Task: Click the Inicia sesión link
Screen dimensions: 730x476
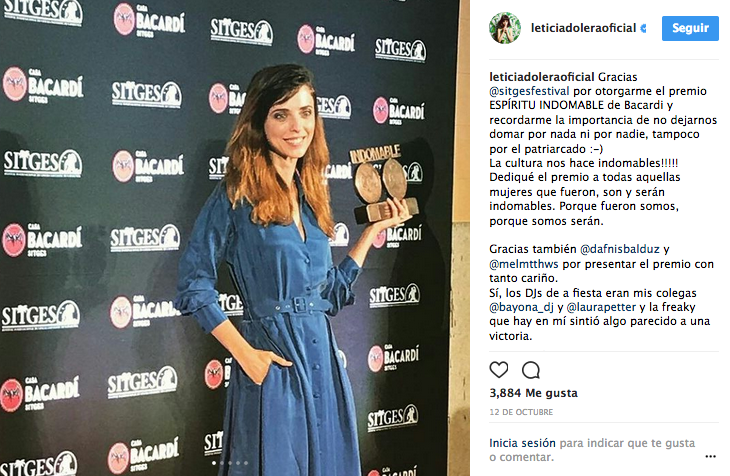Action: point(522,443)
